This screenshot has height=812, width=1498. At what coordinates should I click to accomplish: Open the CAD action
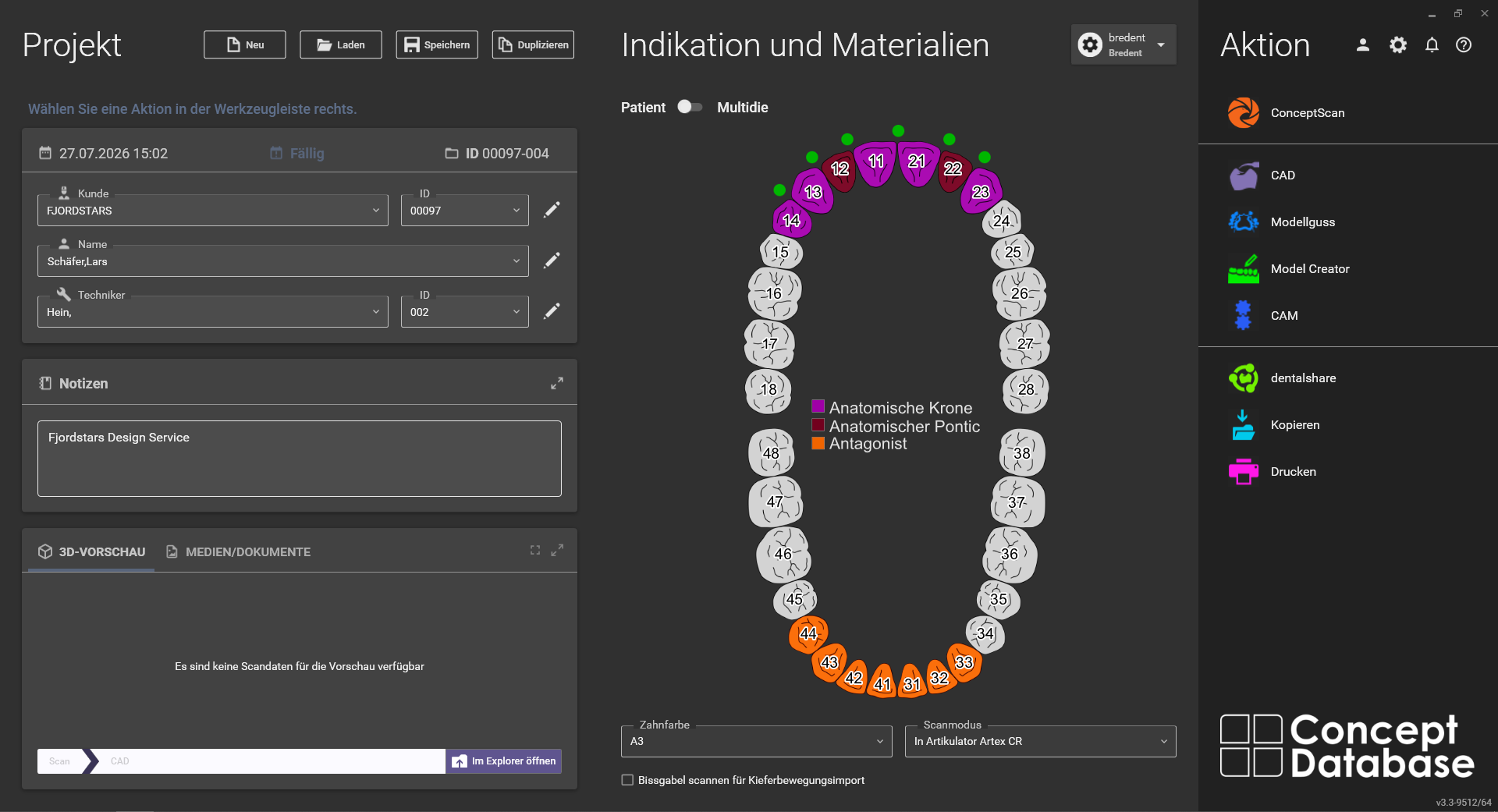[x=1262, y=176]
